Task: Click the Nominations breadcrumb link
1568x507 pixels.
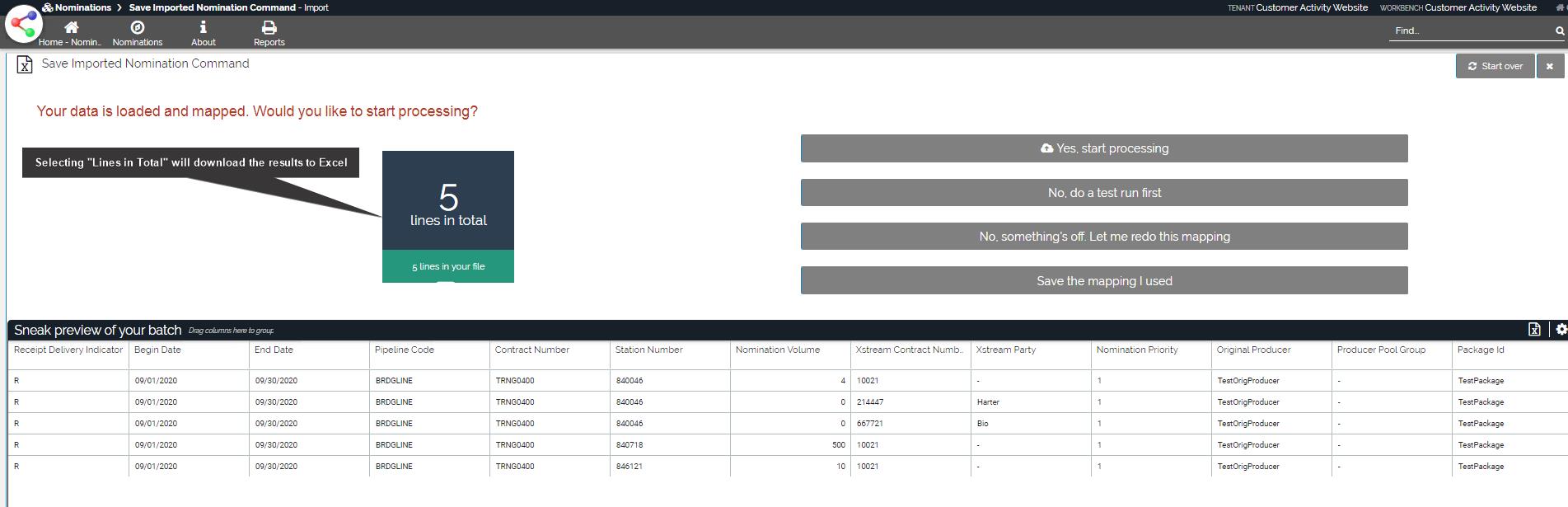Action: (82, 7)
